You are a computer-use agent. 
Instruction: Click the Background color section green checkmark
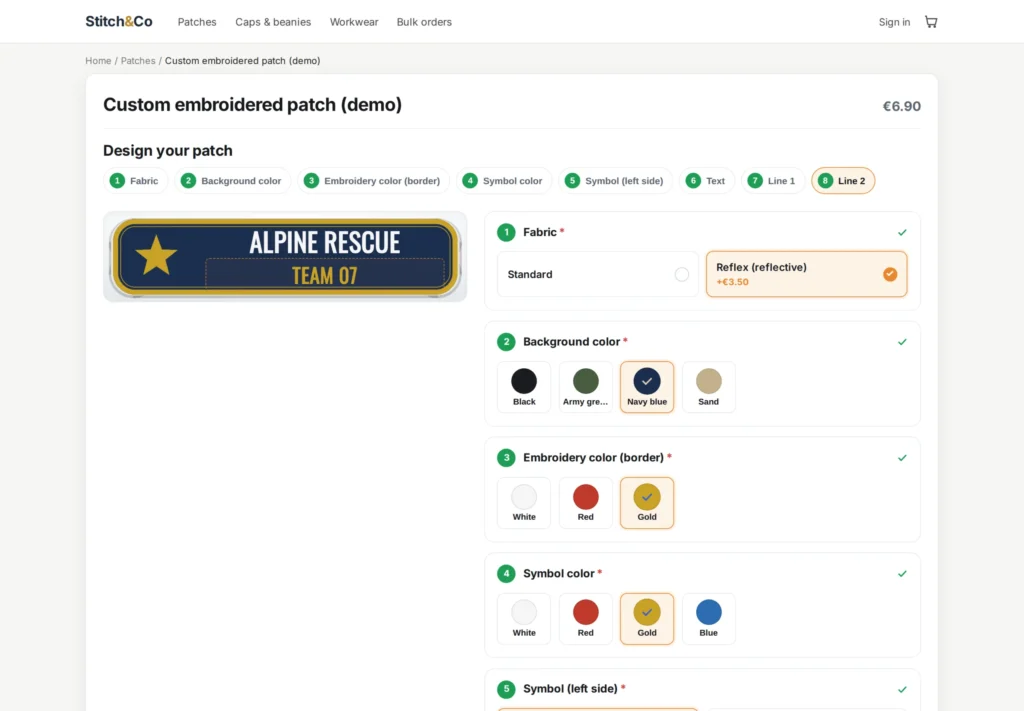point(902,342)
